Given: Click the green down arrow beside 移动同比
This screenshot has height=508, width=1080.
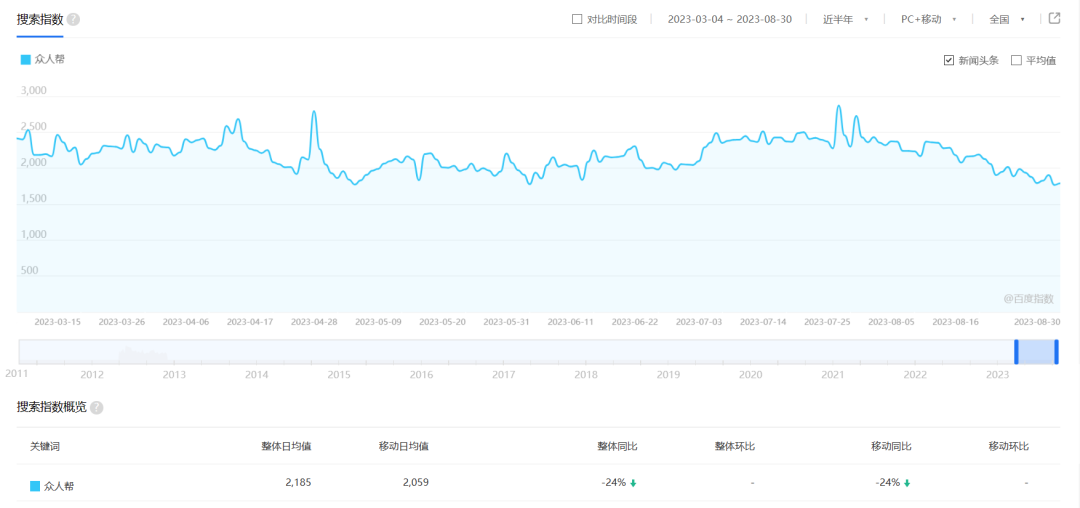Looking at the screenshot, I should (907, 483).
